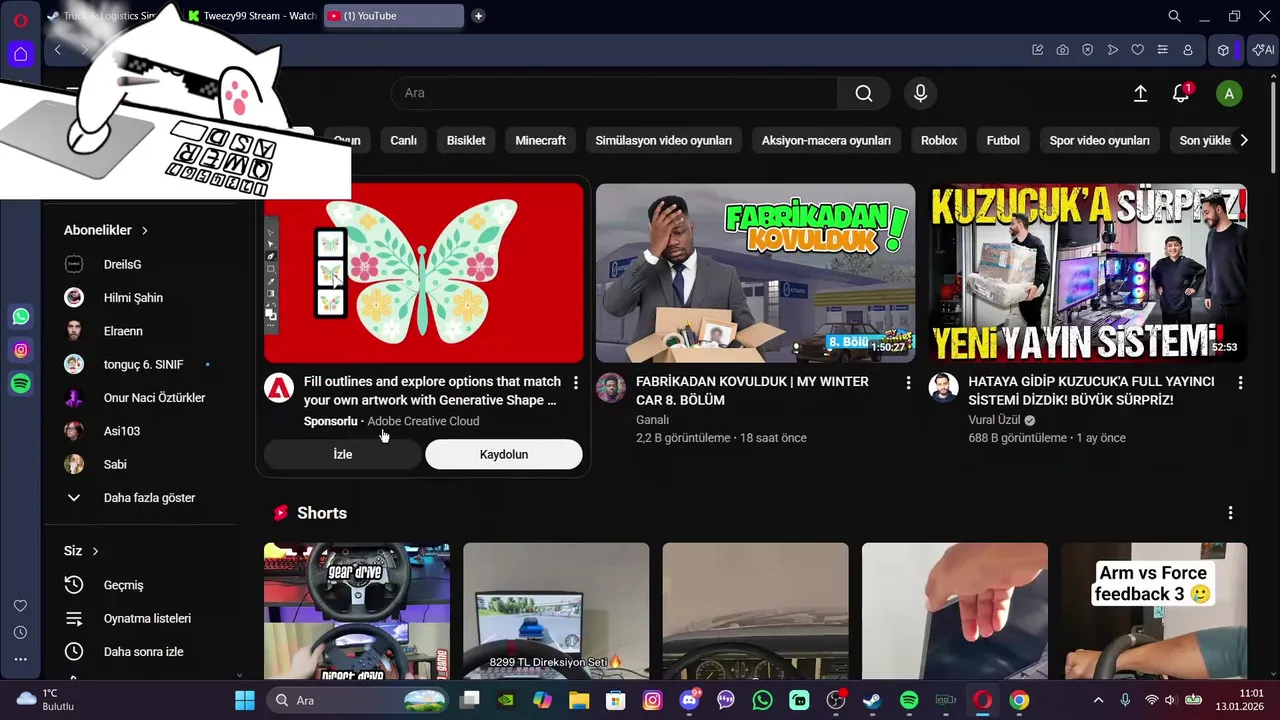Viewport: 1280px width, 720px height.
Task: Open FABRİKADAN KOVULDUK video thumbnail
Action: (x=756, y=273)
